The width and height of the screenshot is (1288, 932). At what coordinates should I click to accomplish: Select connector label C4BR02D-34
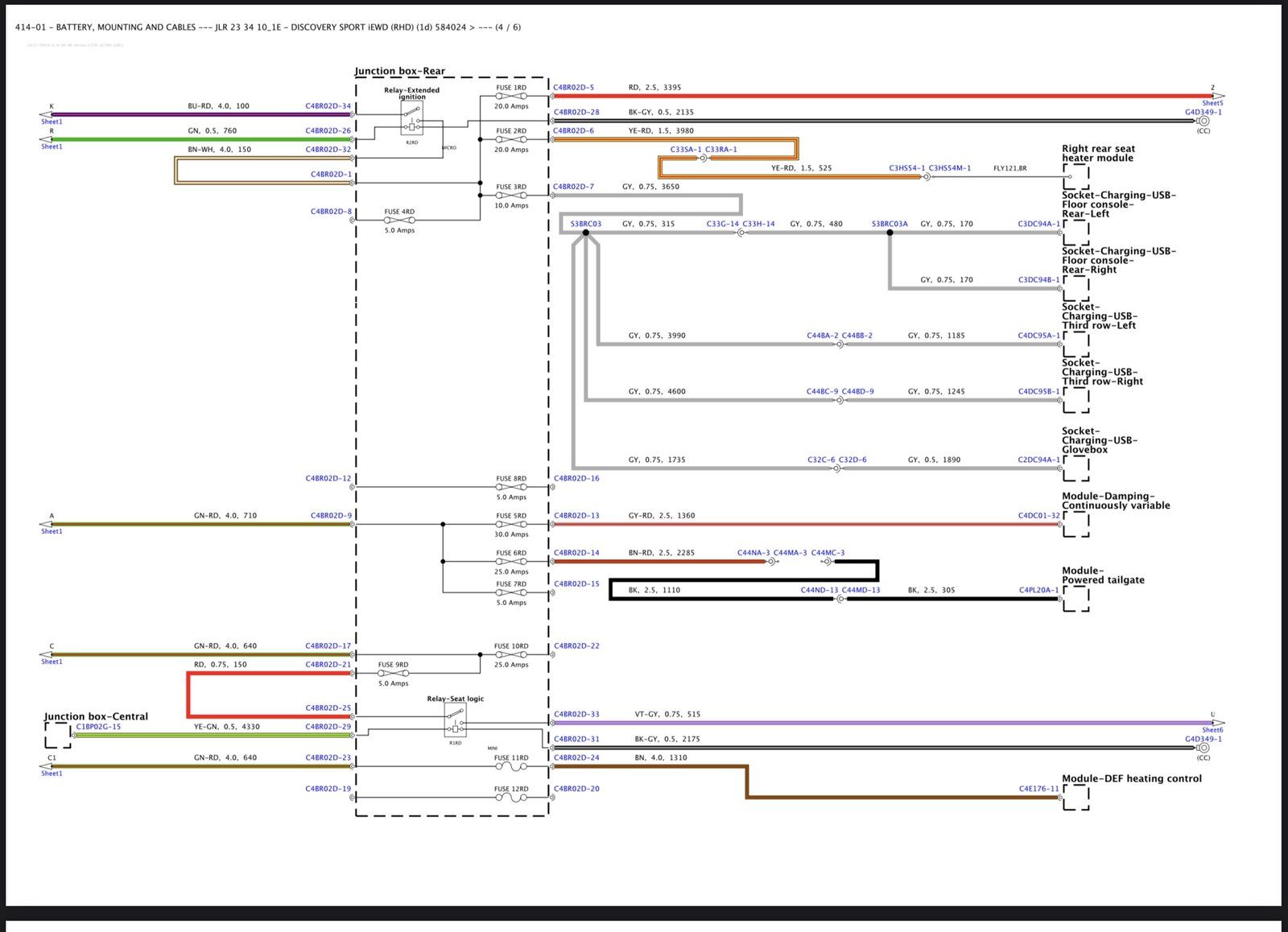click(x=328, y=106)
